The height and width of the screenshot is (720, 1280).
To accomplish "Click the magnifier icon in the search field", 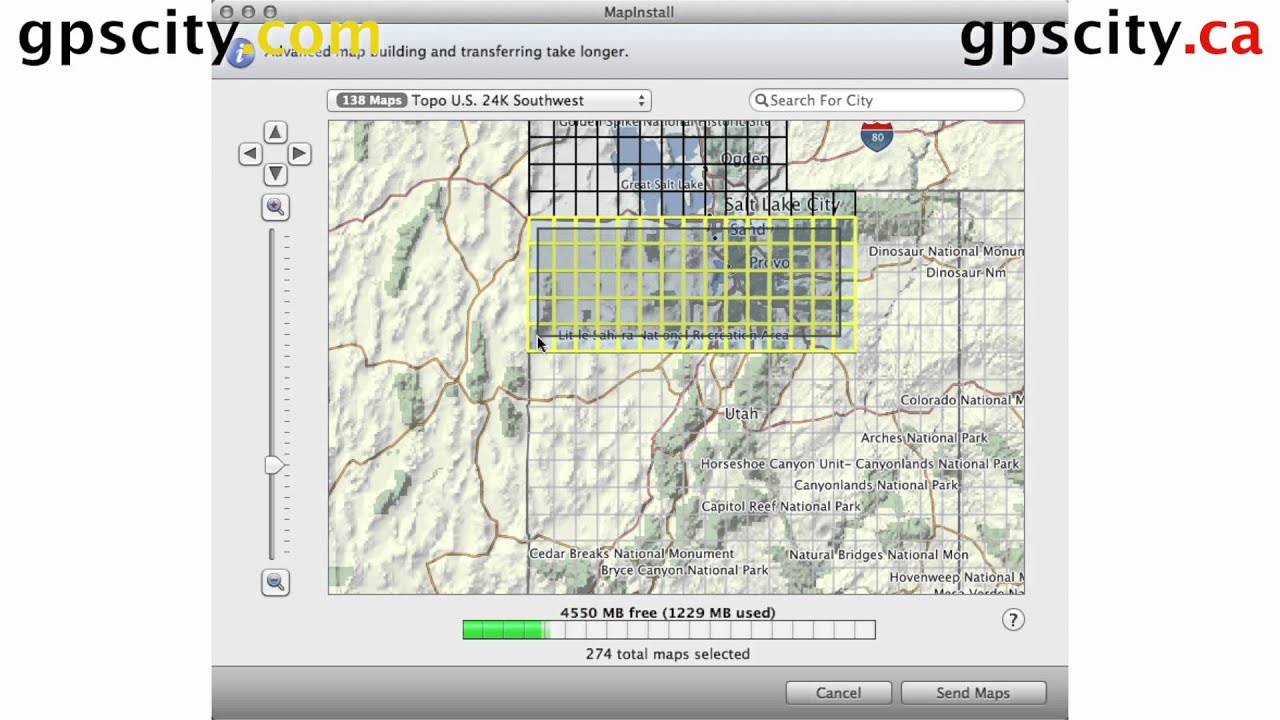I will pyautogui.click(x=761, y=100).
